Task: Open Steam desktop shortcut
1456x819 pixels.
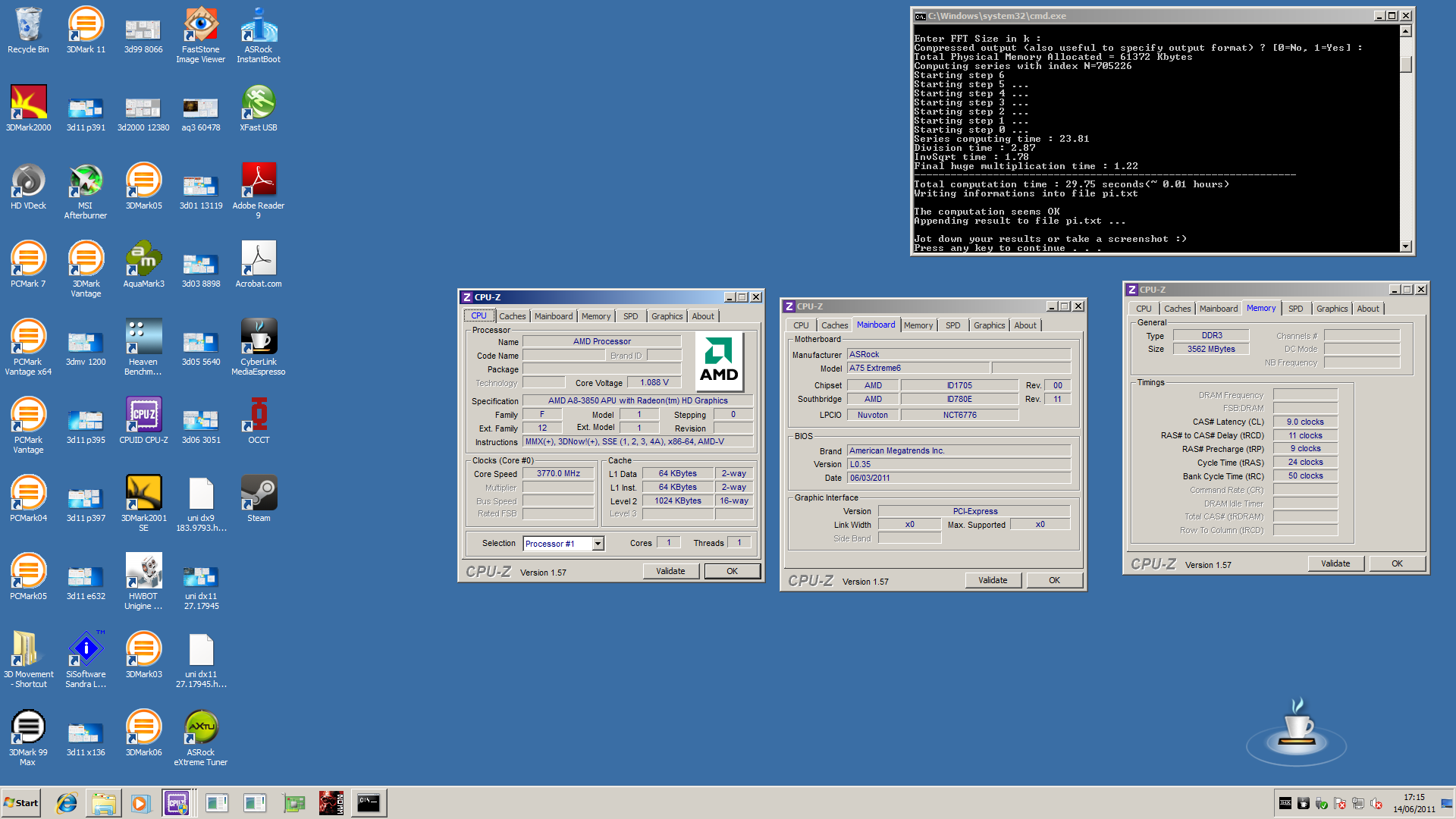Action: [x=259, y=499]
